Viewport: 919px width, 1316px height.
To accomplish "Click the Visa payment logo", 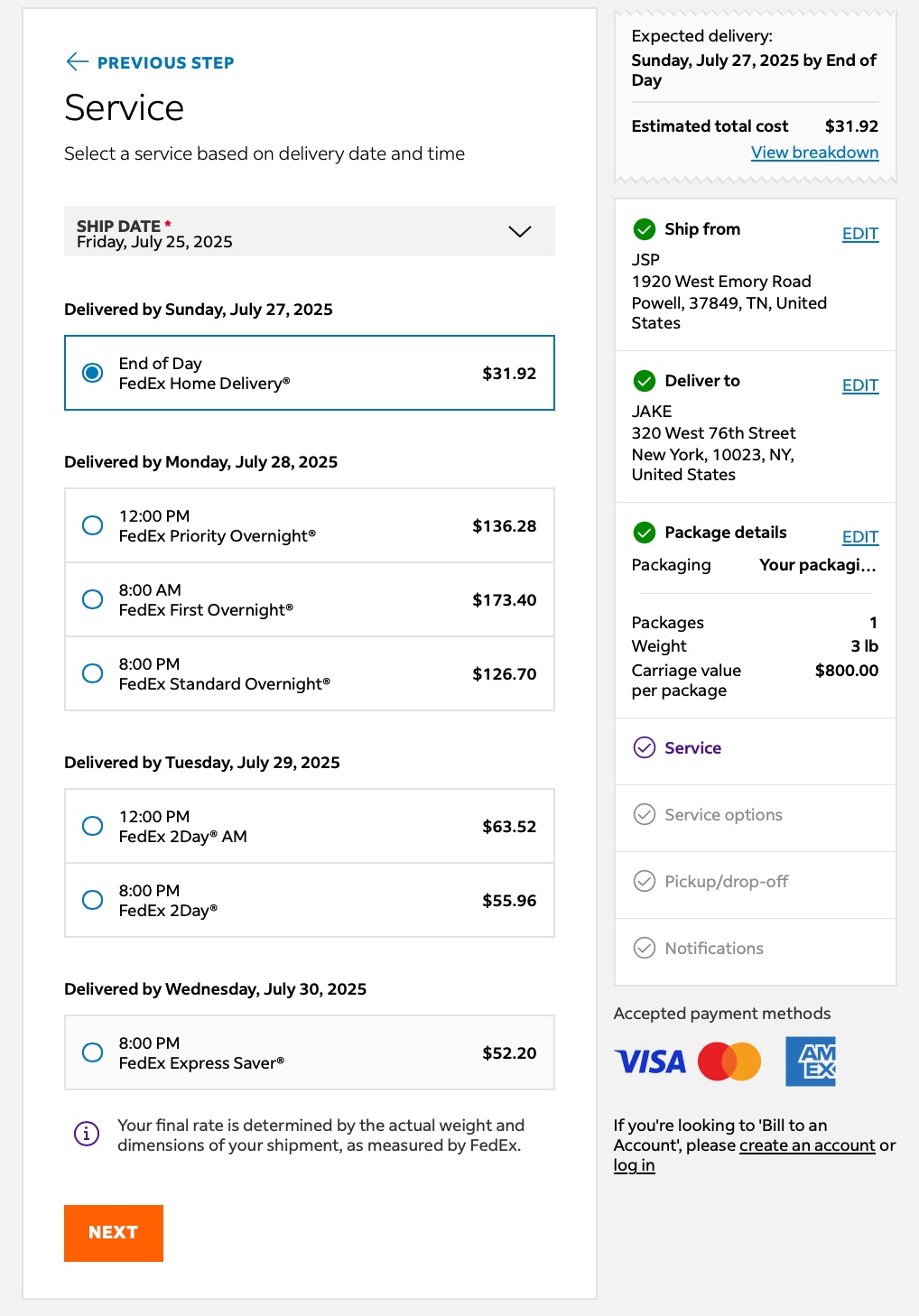I will click(650, 1061).
